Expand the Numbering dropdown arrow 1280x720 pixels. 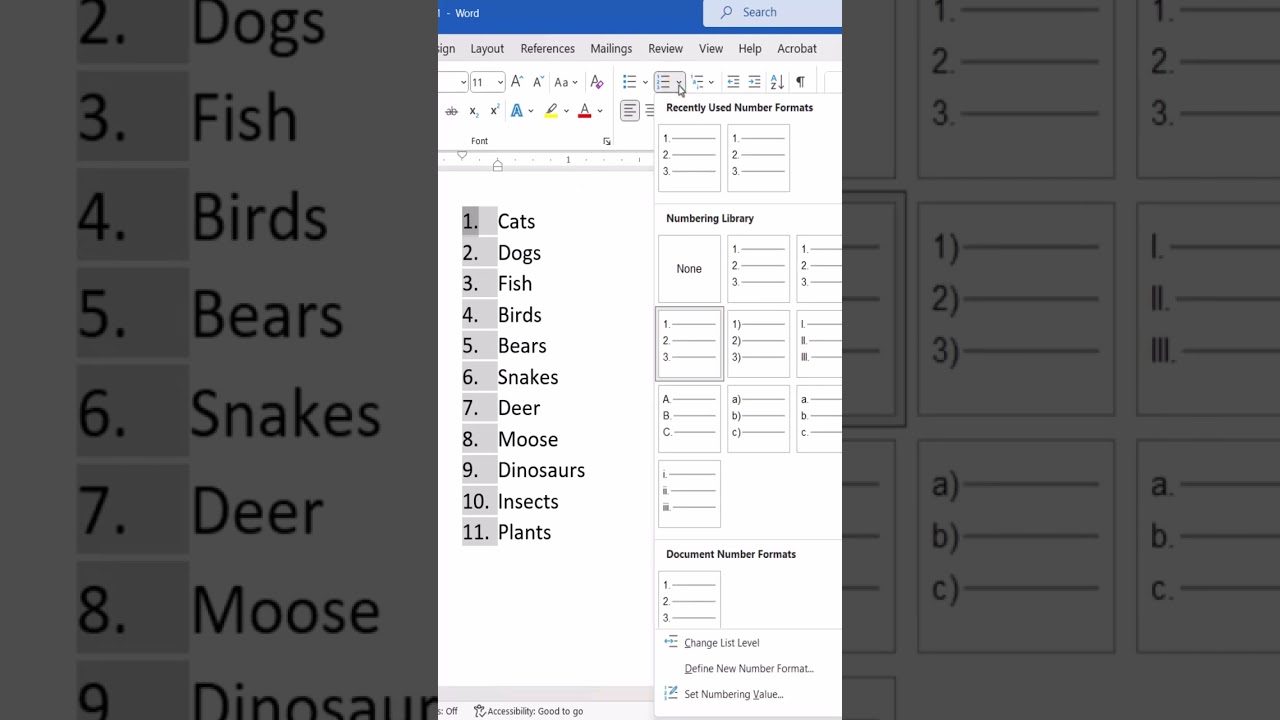pos(679,82)
